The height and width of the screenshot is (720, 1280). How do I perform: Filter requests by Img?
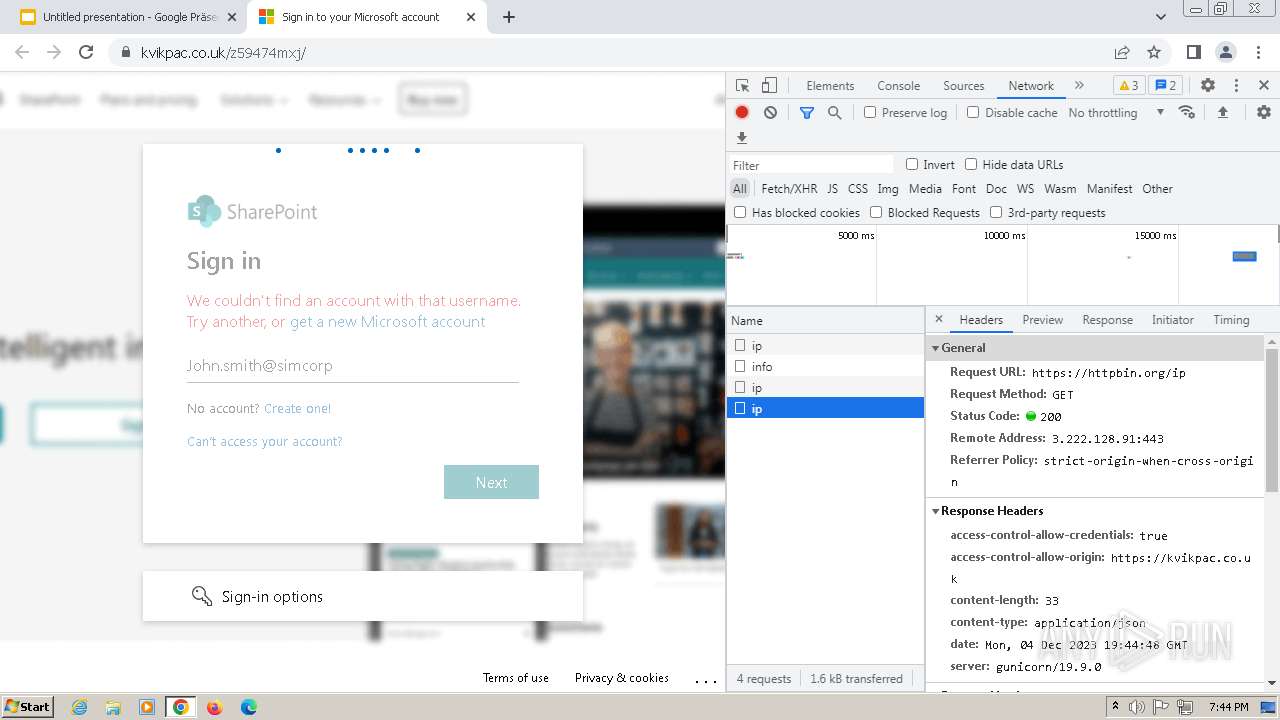point(888,188)
